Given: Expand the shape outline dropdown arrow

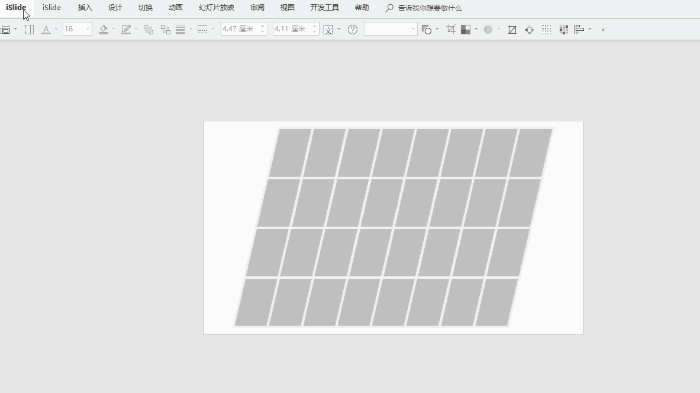Looking at the screenshot, I should point(136,29).
